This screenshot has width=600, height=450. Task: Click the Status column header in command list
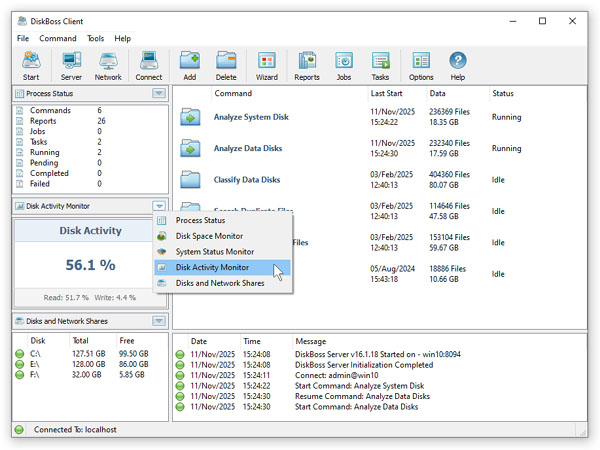(503, 93)
